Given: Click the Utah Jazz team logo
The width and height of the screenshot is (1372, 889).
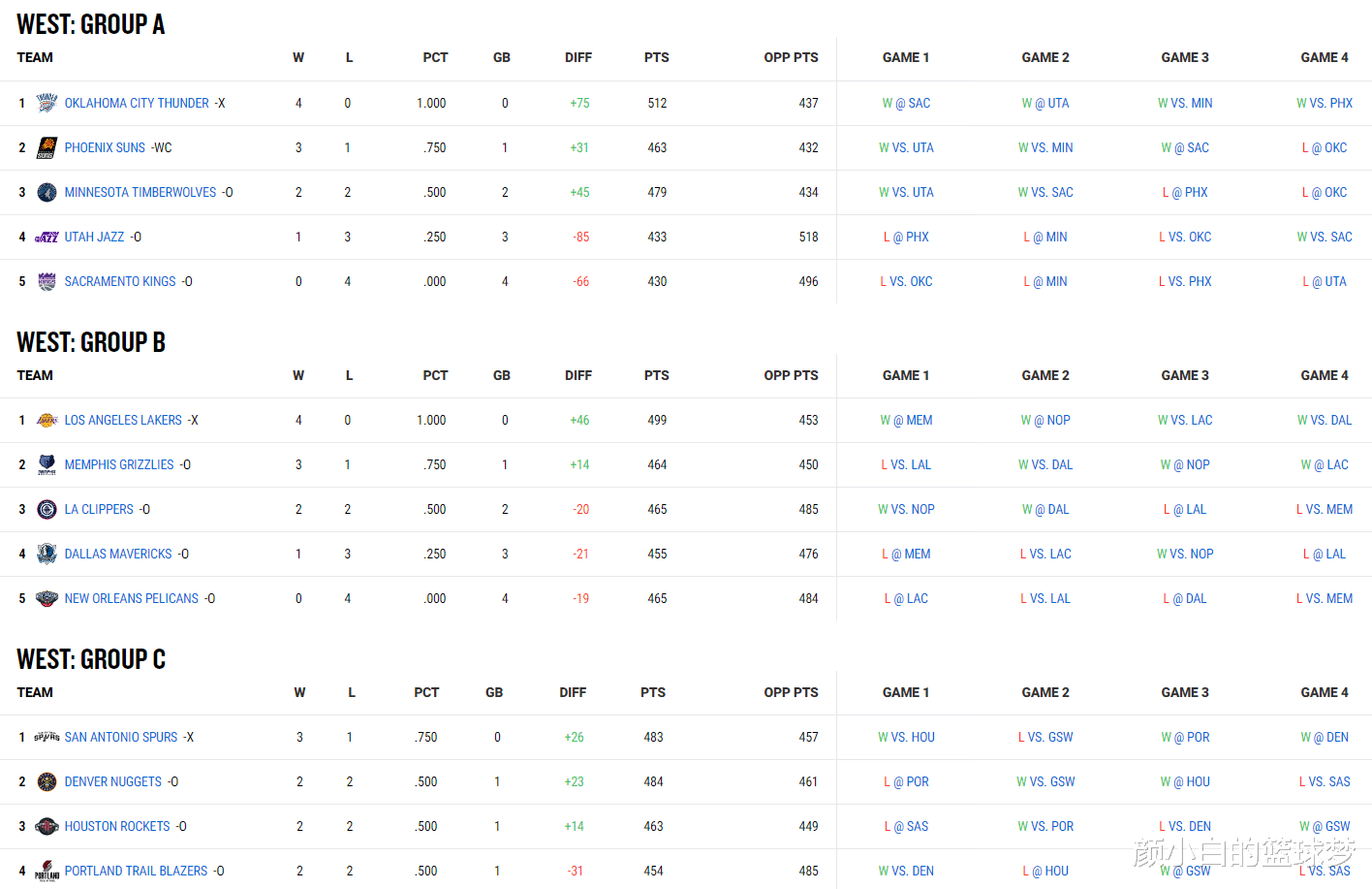Looking at the screenshot, I should coord(47,237).
